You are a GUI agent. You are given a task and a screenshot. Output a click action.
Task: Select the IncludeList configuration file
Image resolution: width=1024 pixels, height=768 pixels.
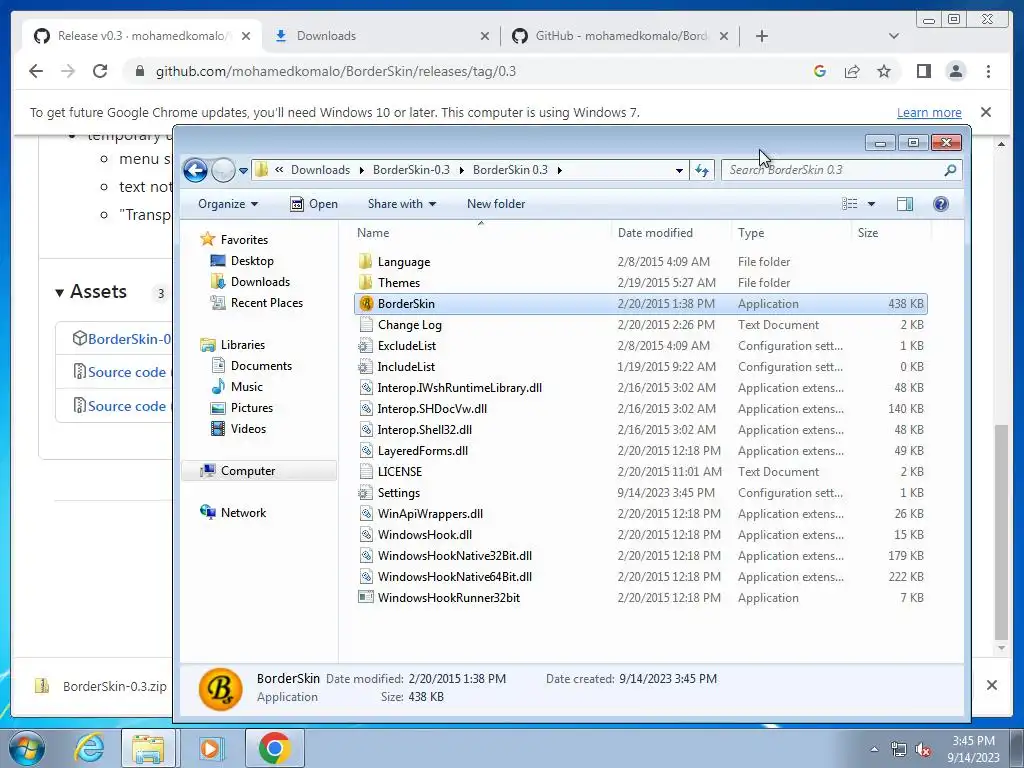click(x=406, y=366)
